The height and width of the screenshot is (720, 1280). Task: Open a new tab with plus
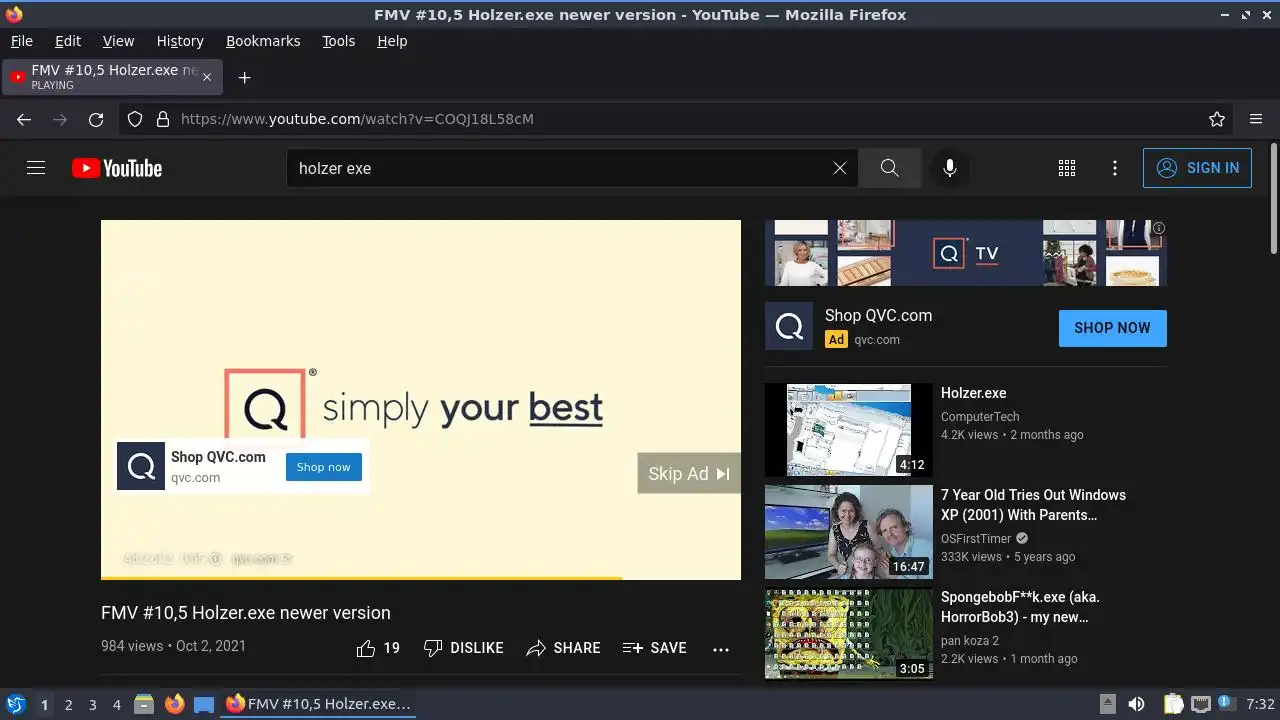coord(244,77)
